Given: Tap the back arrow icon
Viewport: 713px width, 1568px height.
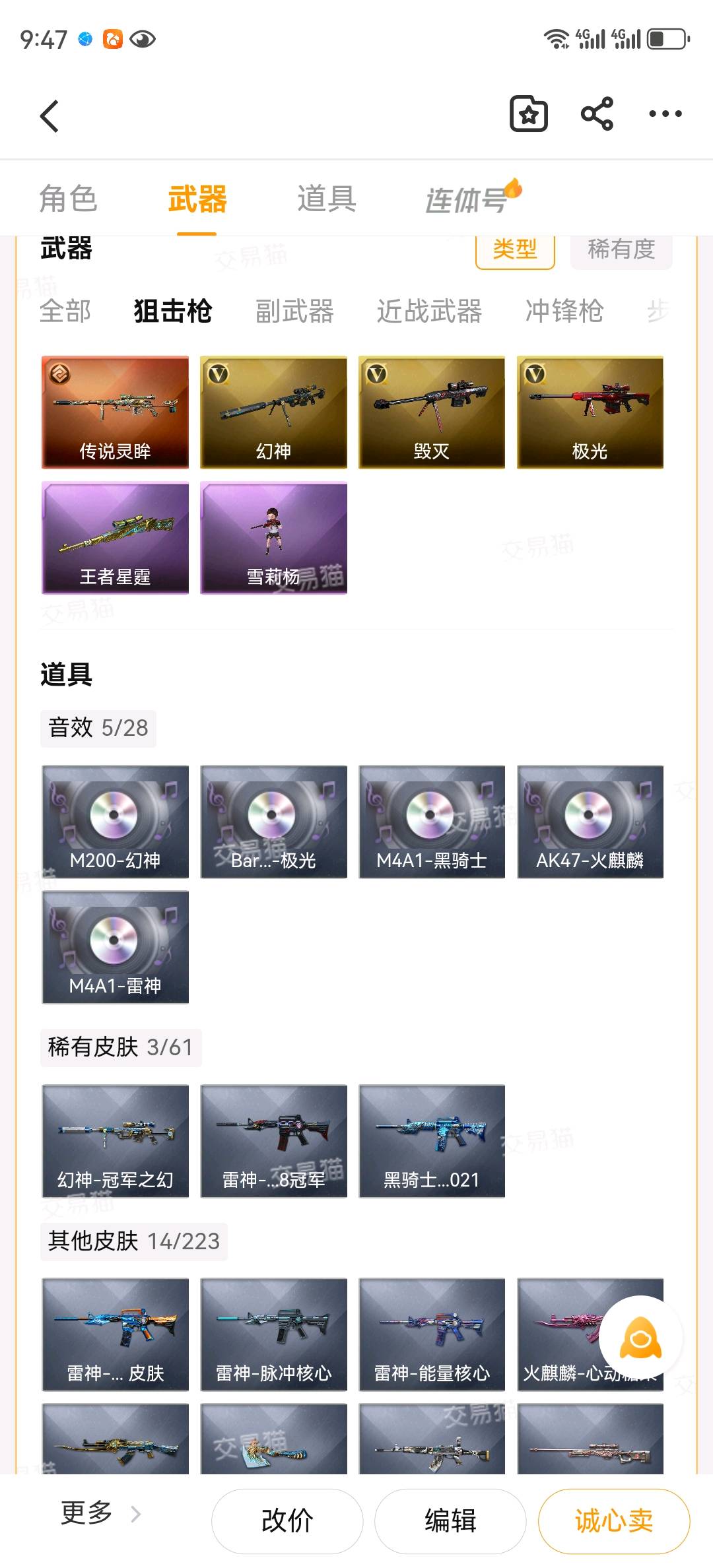Looking at the screenshot, I should [50, 116].
